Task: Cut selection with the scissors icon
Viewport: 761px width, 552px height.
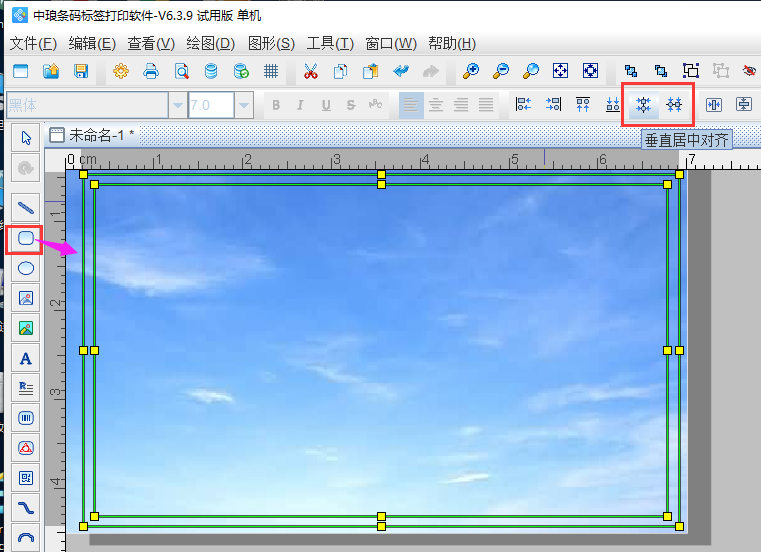Action: point(311,71)
